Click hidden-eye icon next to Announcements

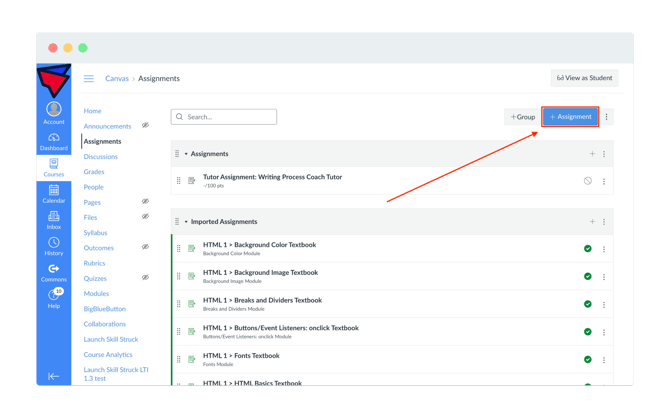145,125
